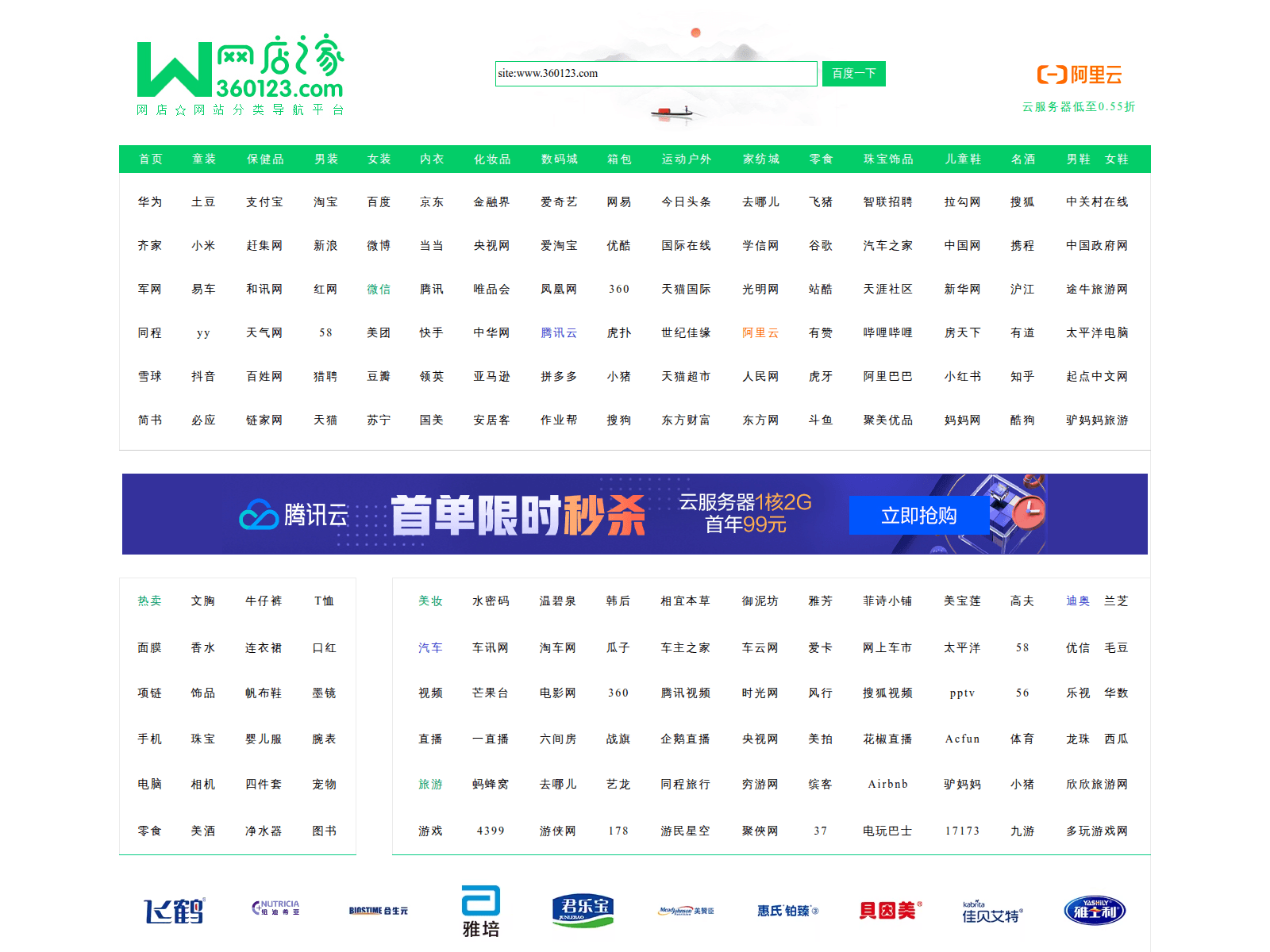Image resolution: width=1270 pixels, height=952 pixels.
Task: Open the Biostime brand logo
Action: point(378,911)
